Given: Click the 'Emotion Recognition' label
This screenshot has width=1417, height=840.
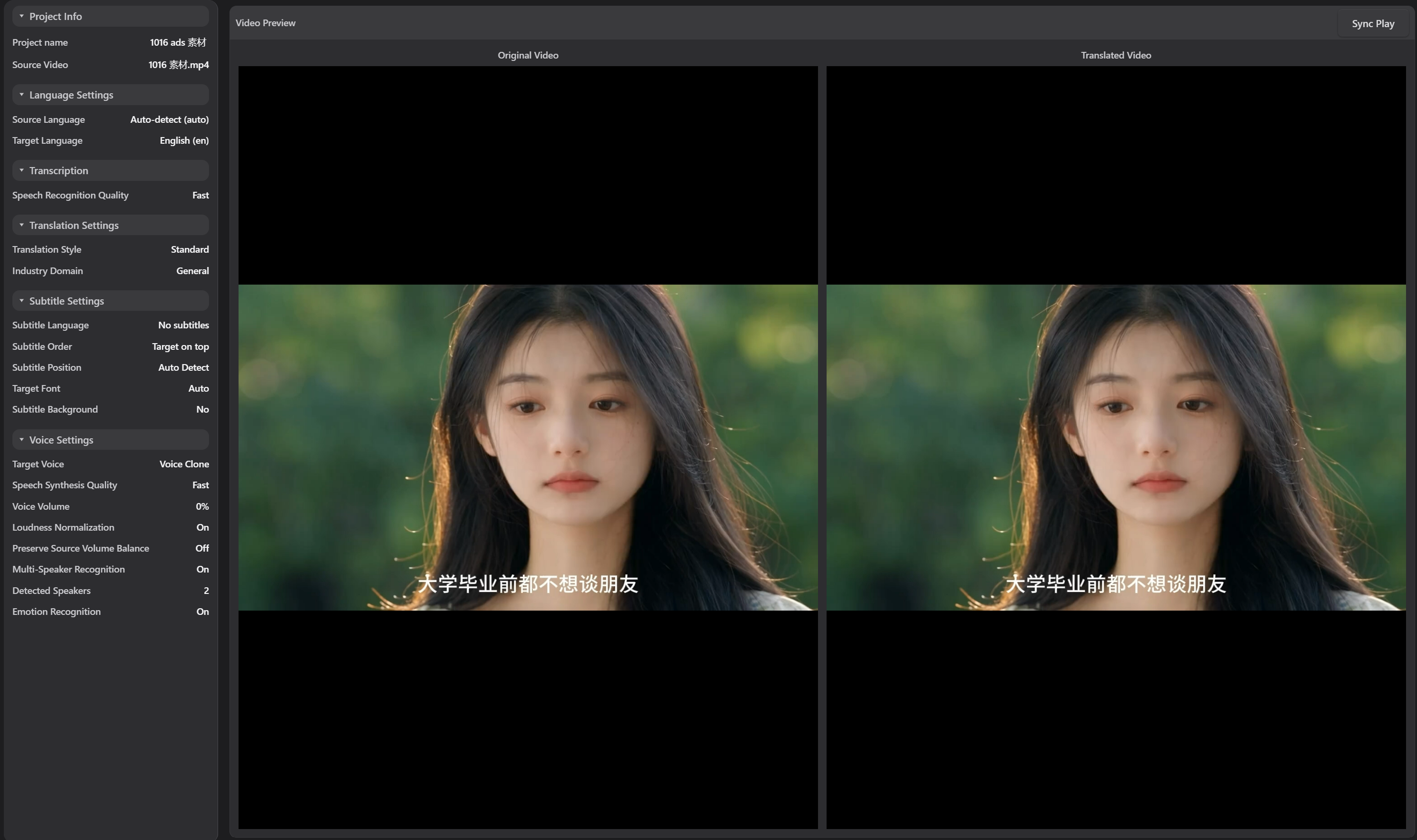Looking at the screenshot, I should point(57,612).
